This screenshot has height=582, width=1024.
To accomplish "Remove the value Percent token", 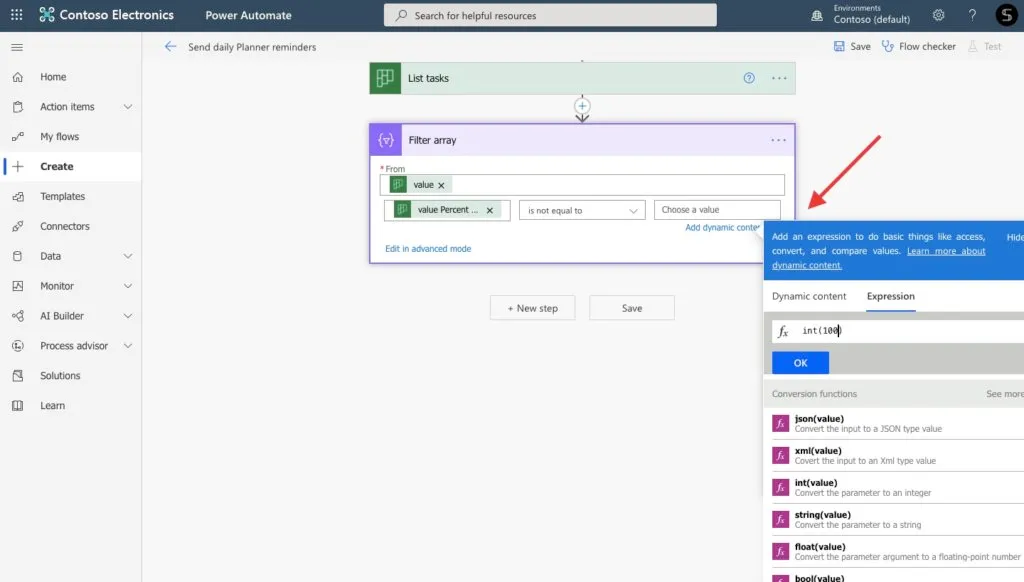I will click(x=490, y=210).
